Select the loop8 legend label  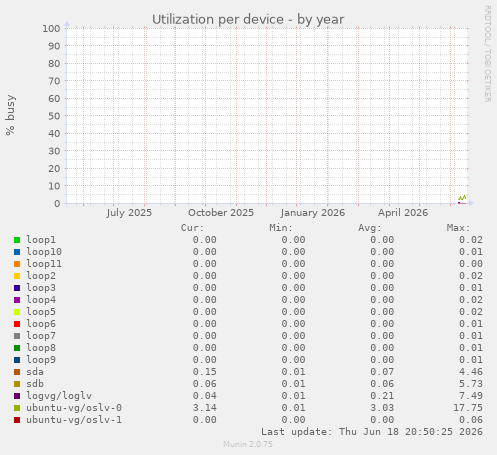pos(41,348)
